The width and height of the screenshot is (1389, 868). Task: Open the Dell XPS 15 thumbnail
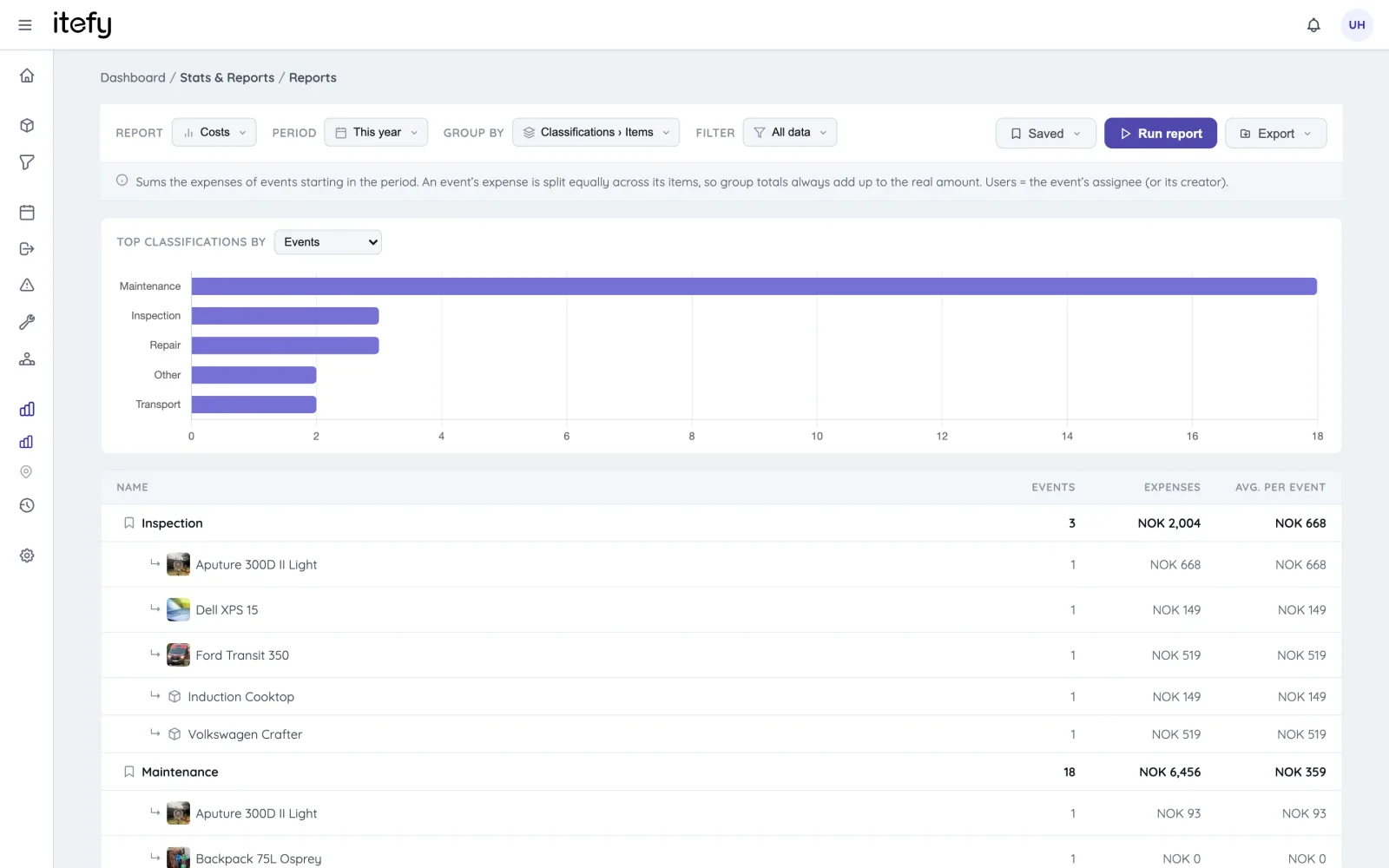tap(178, 609)
